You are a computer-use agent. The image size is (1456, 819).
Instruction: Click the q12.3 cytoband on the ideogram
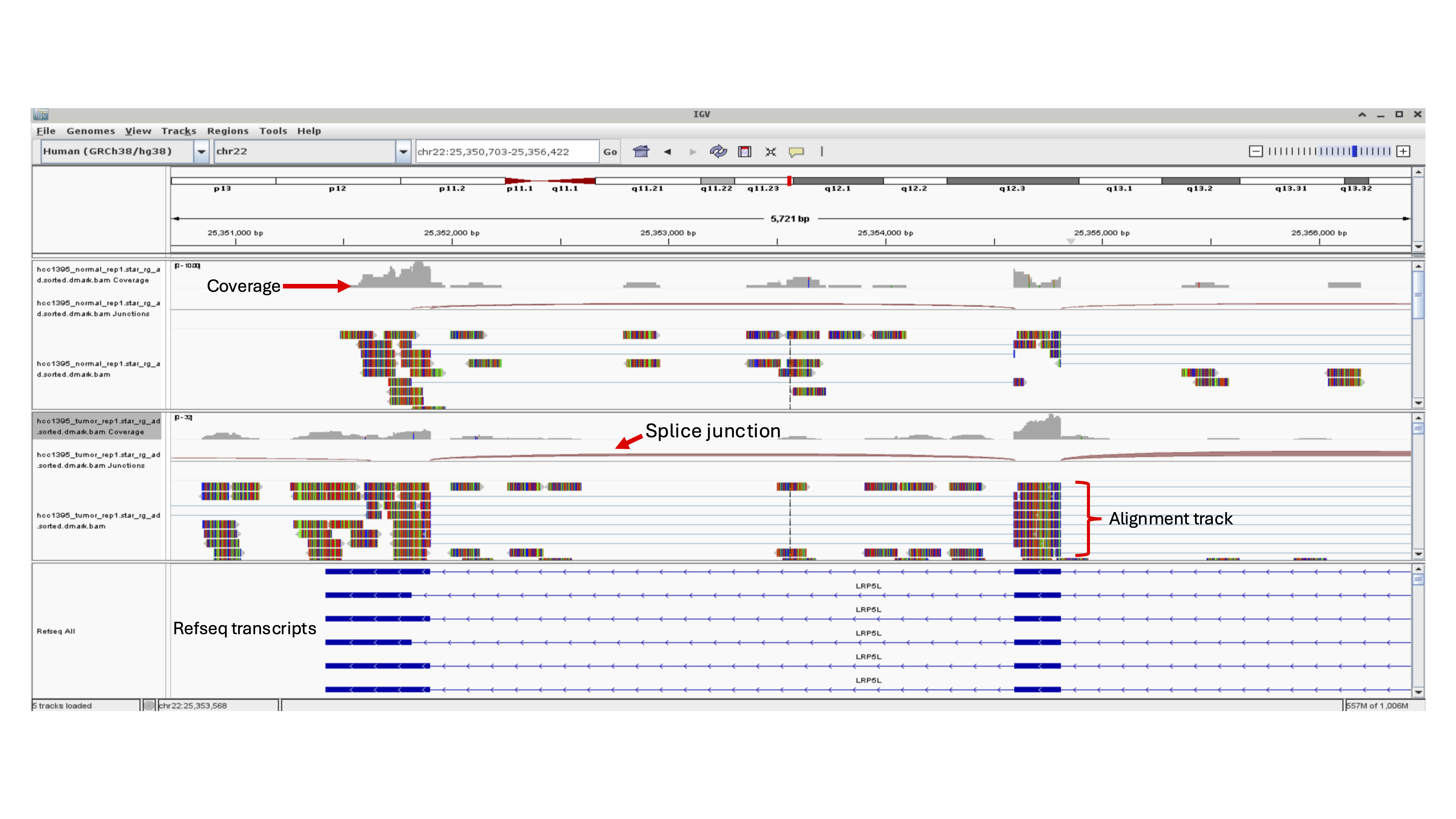tap(1012, 181)
